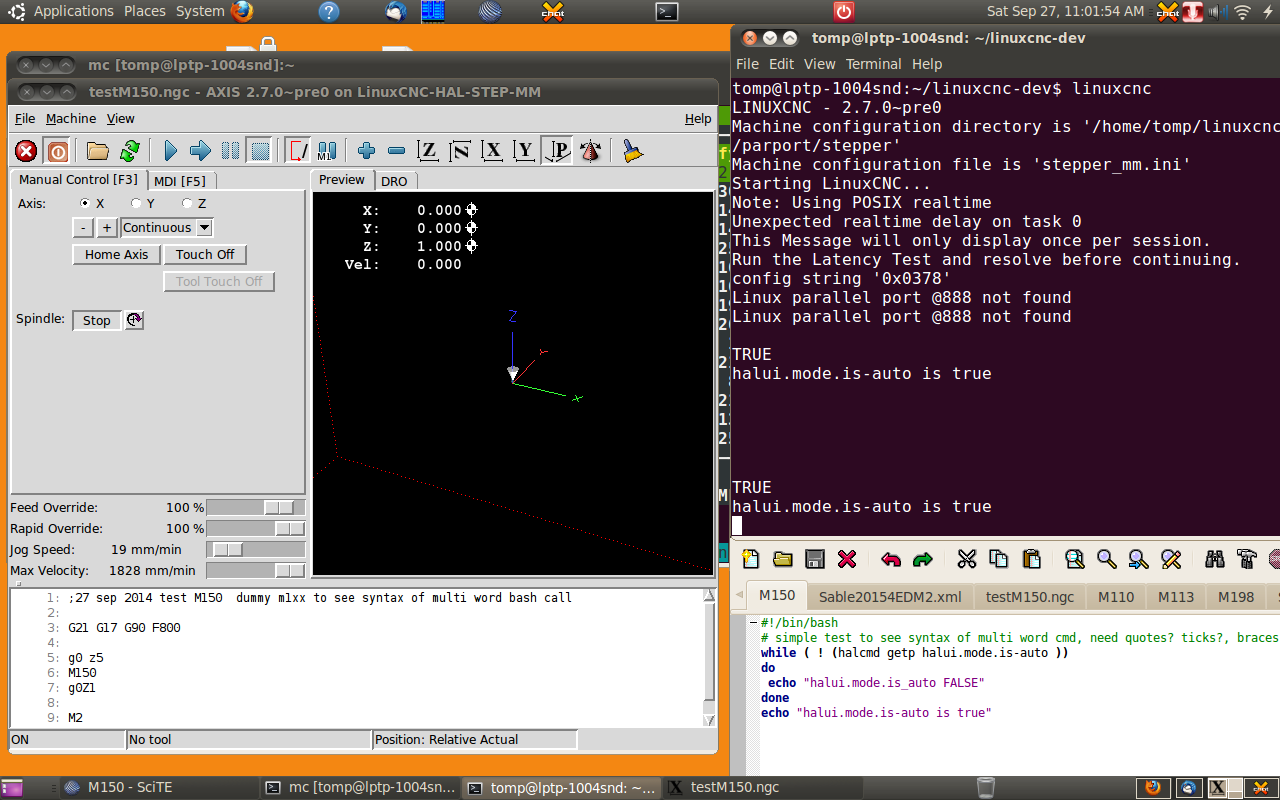Screen dimensions: 1280x800
Task: Switch to the MDI [F5] tab
Action: tap(180, 181)
